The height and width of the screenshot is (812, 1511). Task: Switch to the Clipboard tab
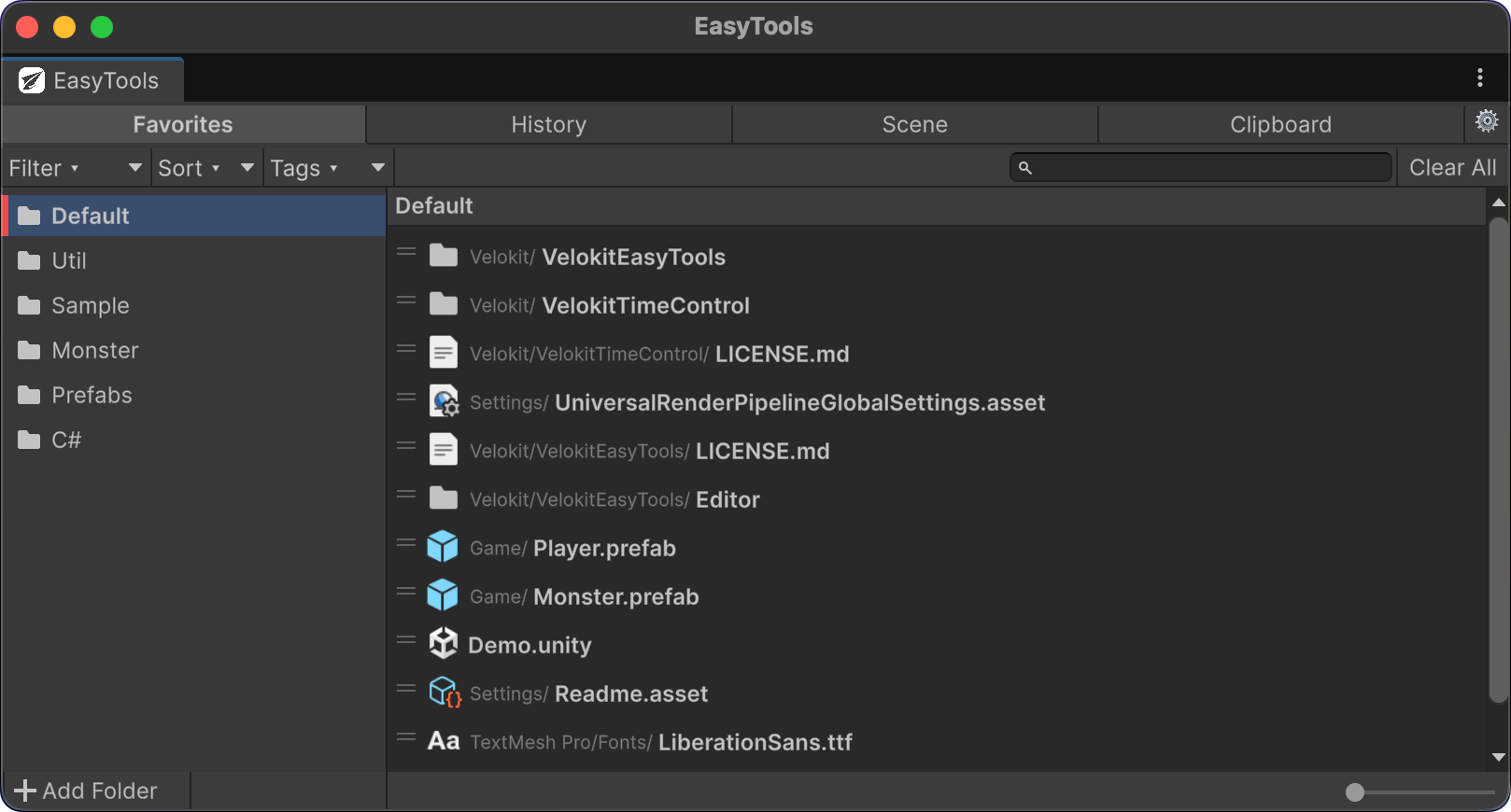(1280, 124)
